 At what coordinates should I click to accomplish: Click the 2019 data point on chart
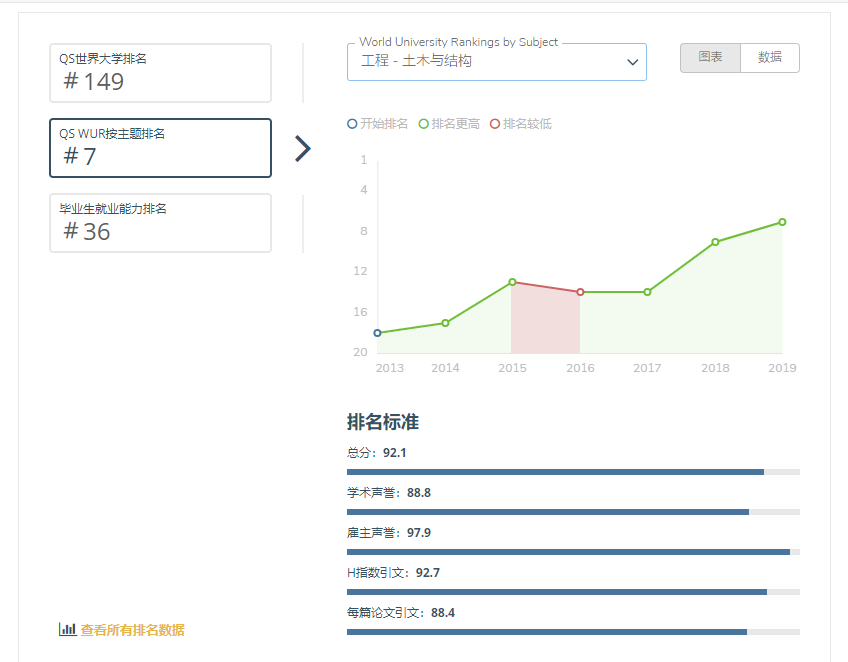[782, 222]
